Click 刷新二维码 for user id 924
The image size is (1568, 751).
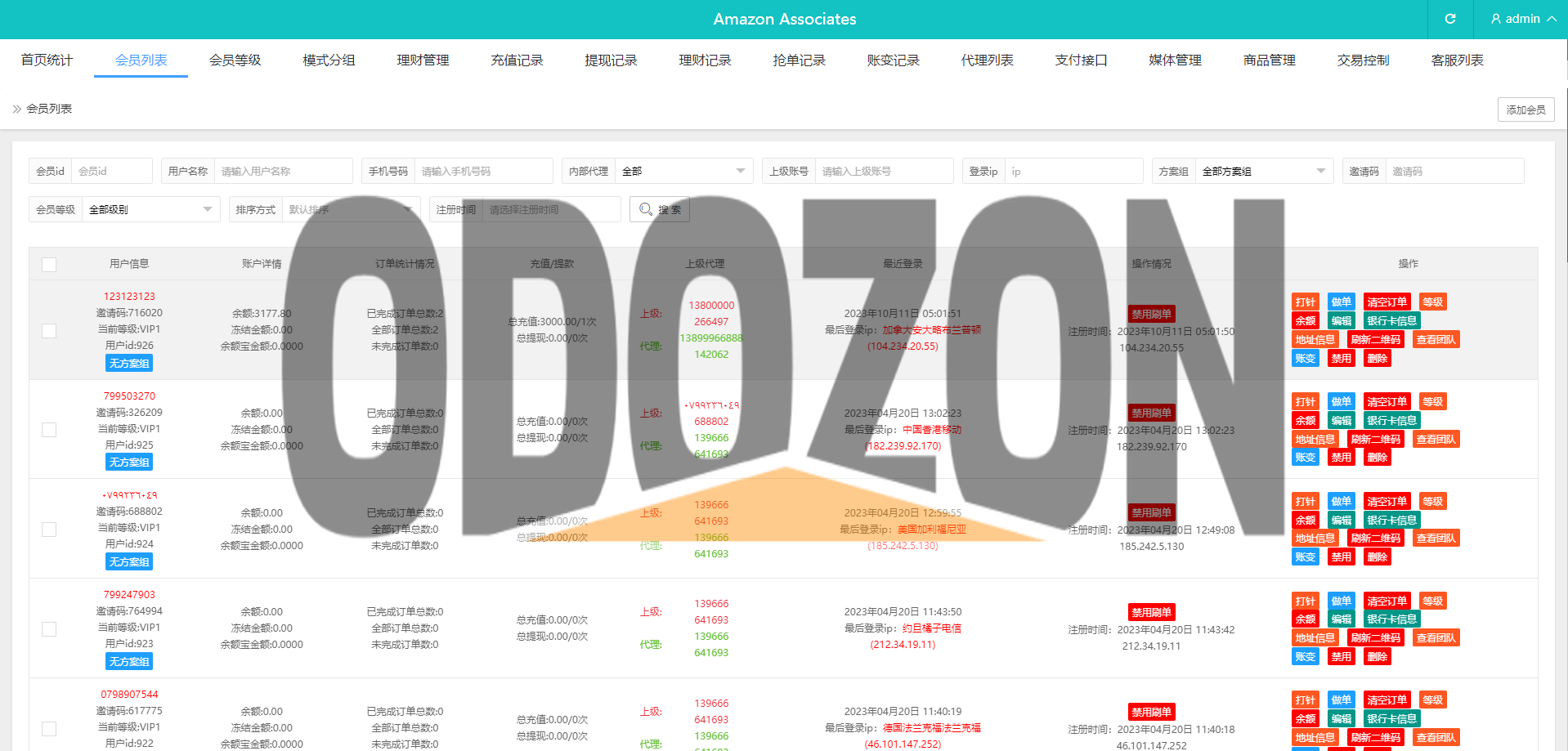(1376, 538)
